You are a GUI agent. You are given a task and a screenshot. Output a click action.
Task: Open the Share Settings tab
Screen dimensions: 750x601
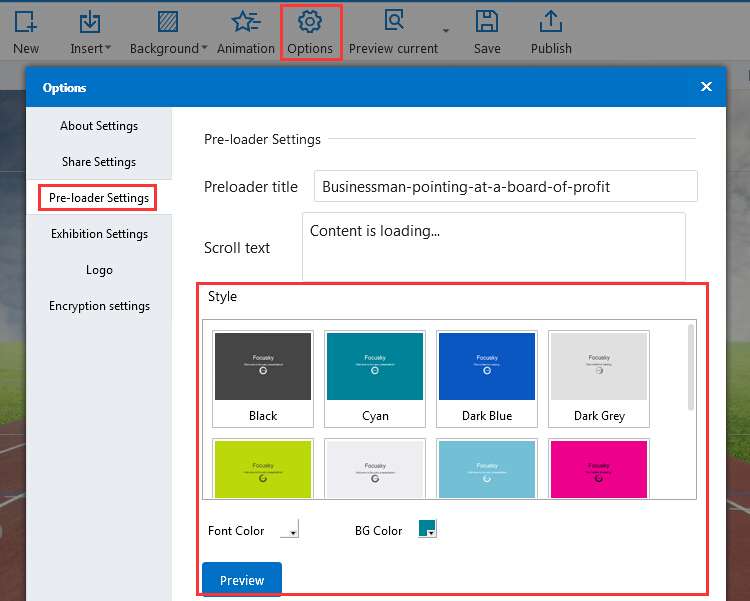(x=99, y=162)
